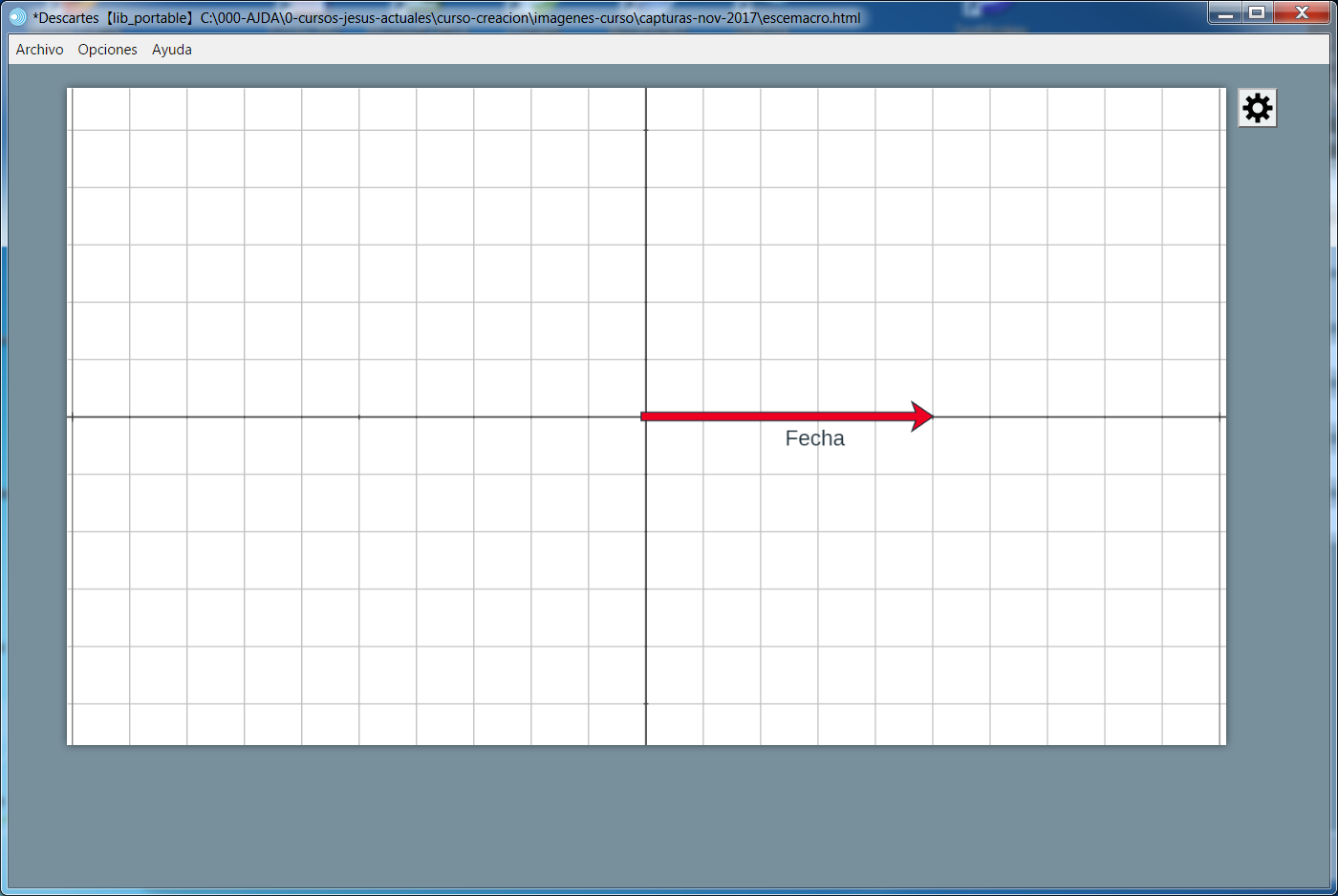
Task: Click the Descartes app icon in title bar
Action: pyautogui.click(x=17, y=17)
